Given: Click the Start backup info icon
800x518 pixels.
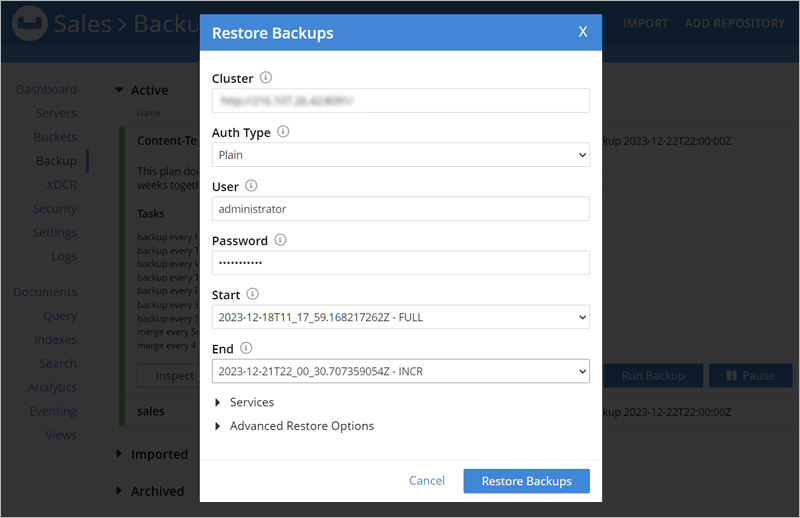Looking at the screenshot, I should coord(253,294).
